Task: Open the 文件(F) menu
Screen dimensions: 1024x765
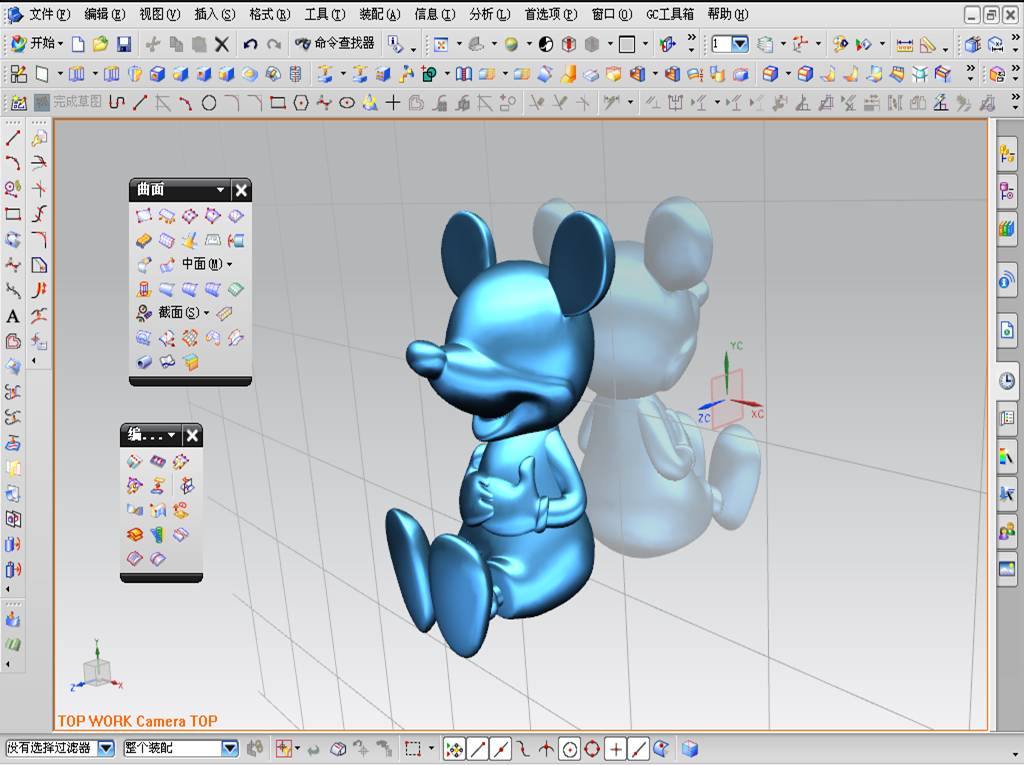Action: 49,14
